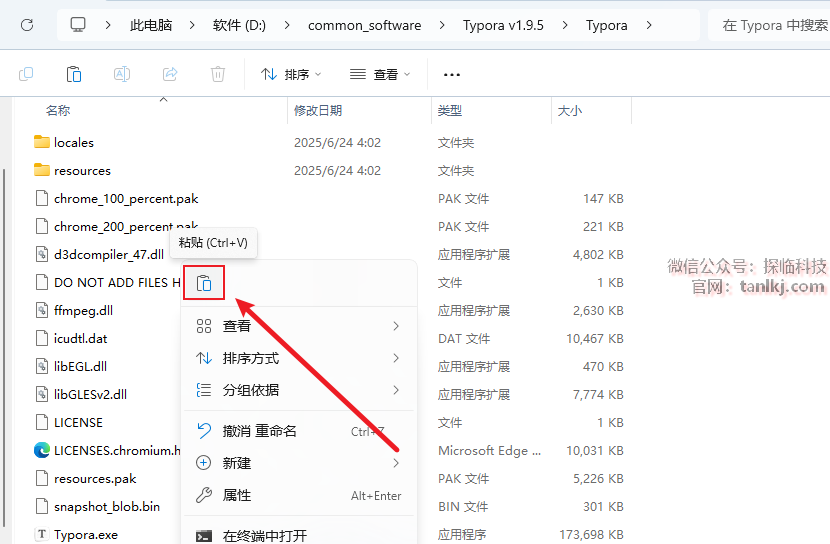Open 排序方式 submenu in context menu
The height and width of the screenshot is (544, 830).
[x=299, y=358]
